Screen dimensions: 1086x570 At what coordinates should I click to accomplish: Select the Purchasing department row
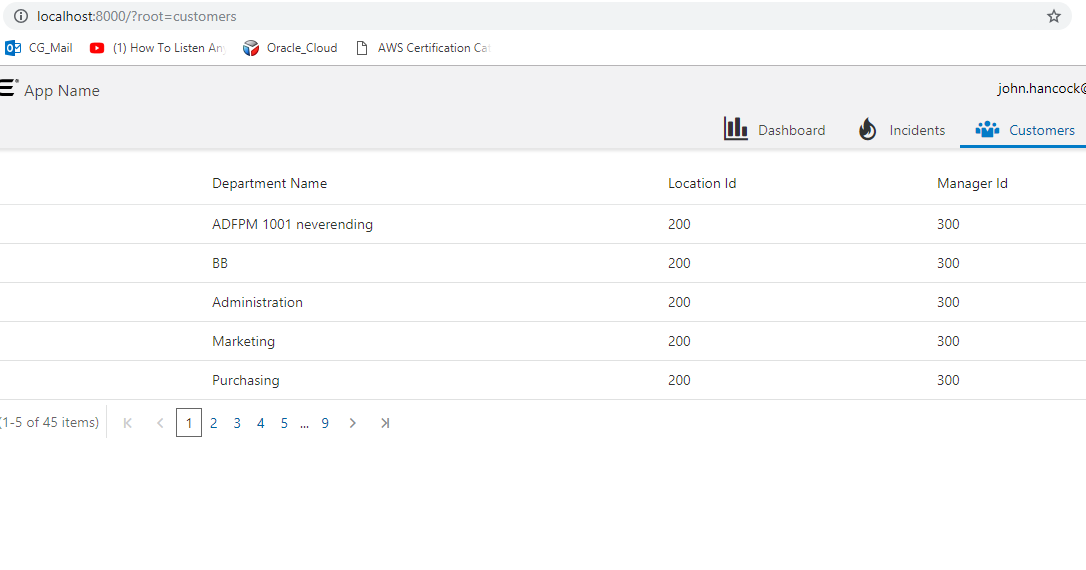pyautogui.click(x=543, y=380)
